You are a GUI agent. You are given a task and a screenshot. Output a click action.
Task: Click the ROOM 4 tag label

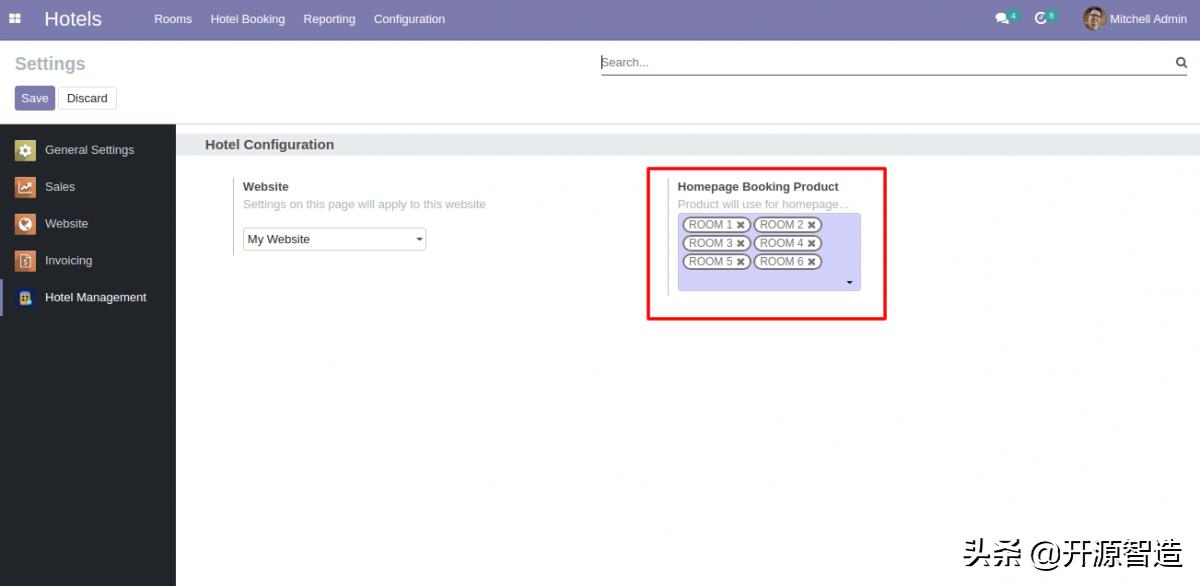tap(782, 243)
